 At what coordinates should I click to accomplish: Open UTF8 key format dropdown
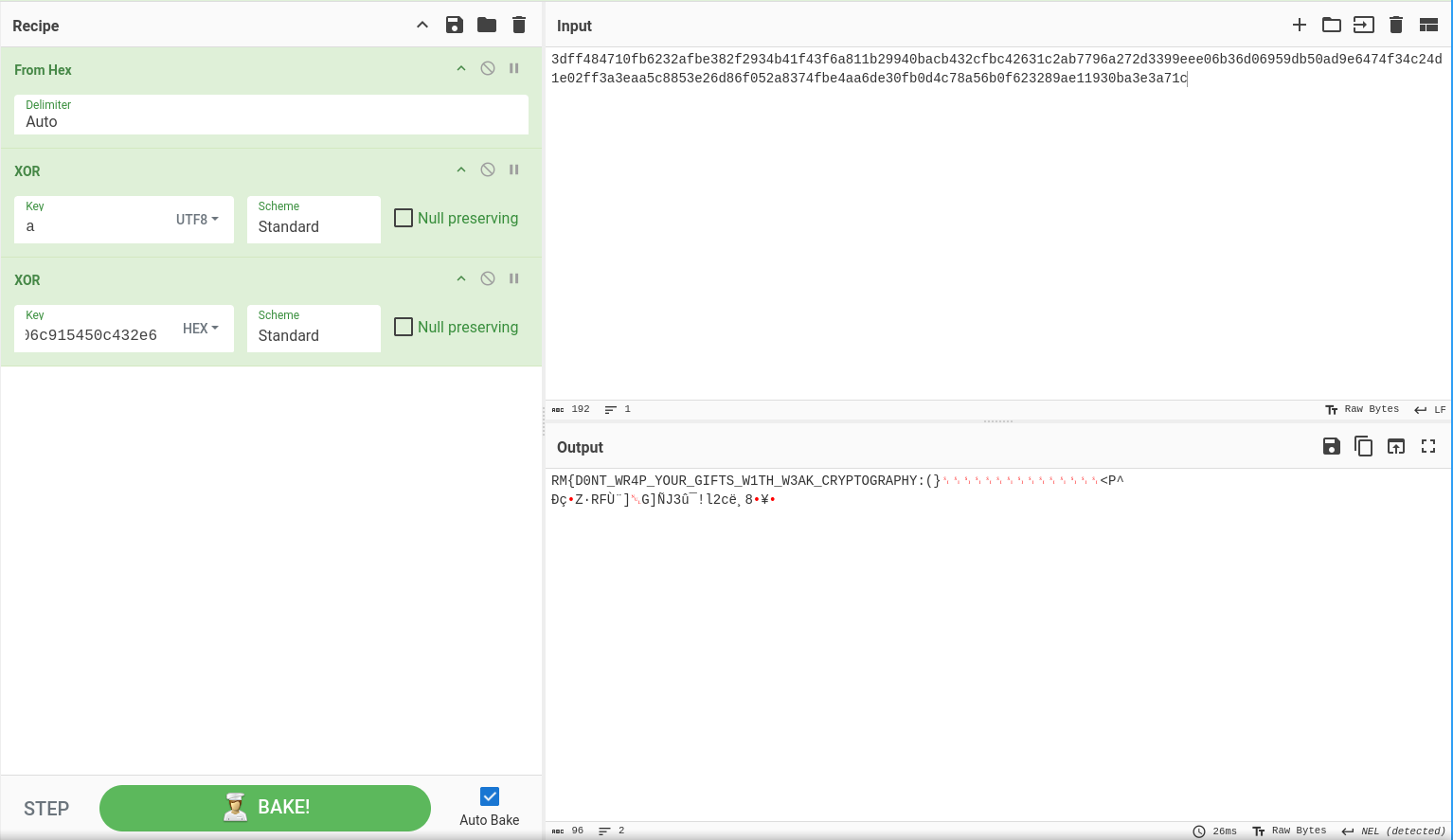pos(197,219)
